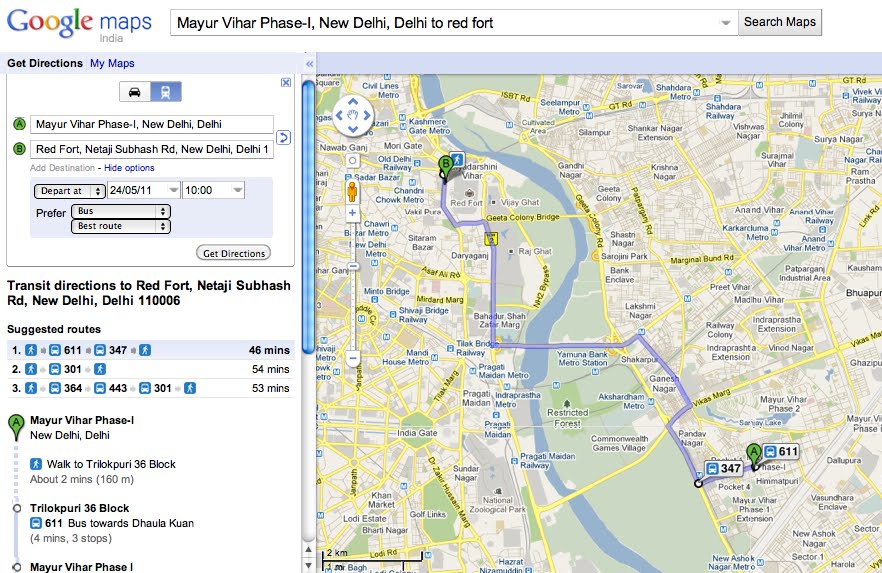Click the destination field Red Fort
Image resolution: width=882 pixels, height=573 pixels.
coord(152,149)
